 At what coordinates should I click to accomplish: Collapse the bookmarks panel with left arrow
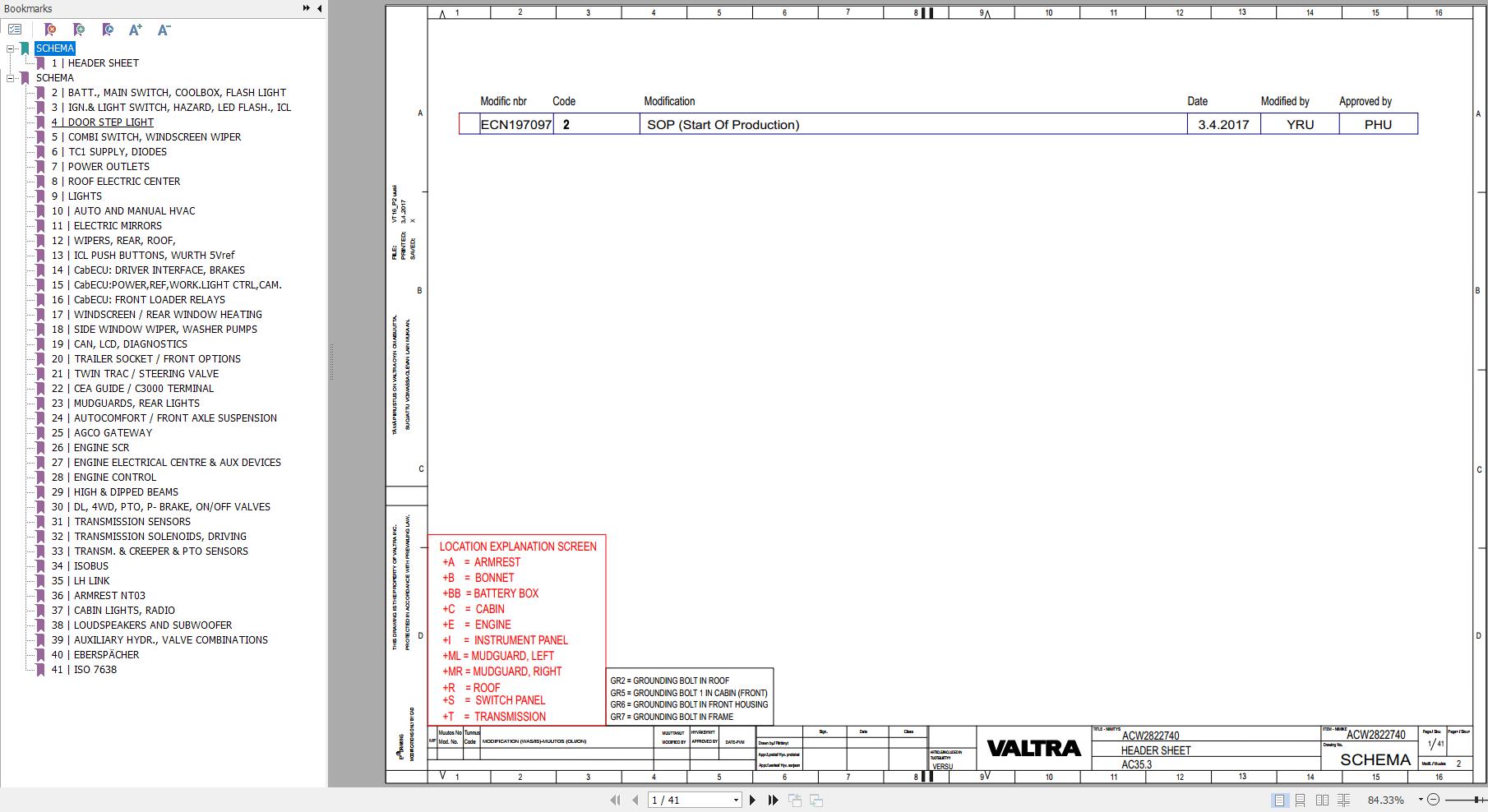pos(319,8)
